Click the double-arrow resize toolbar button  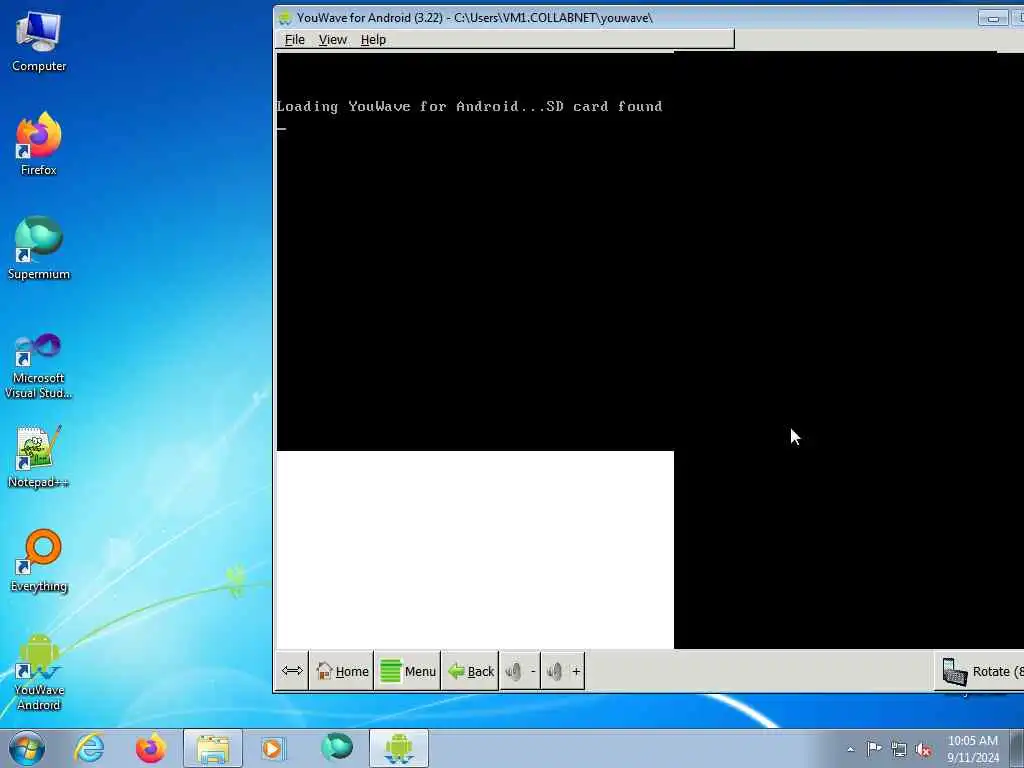point(292,671)
